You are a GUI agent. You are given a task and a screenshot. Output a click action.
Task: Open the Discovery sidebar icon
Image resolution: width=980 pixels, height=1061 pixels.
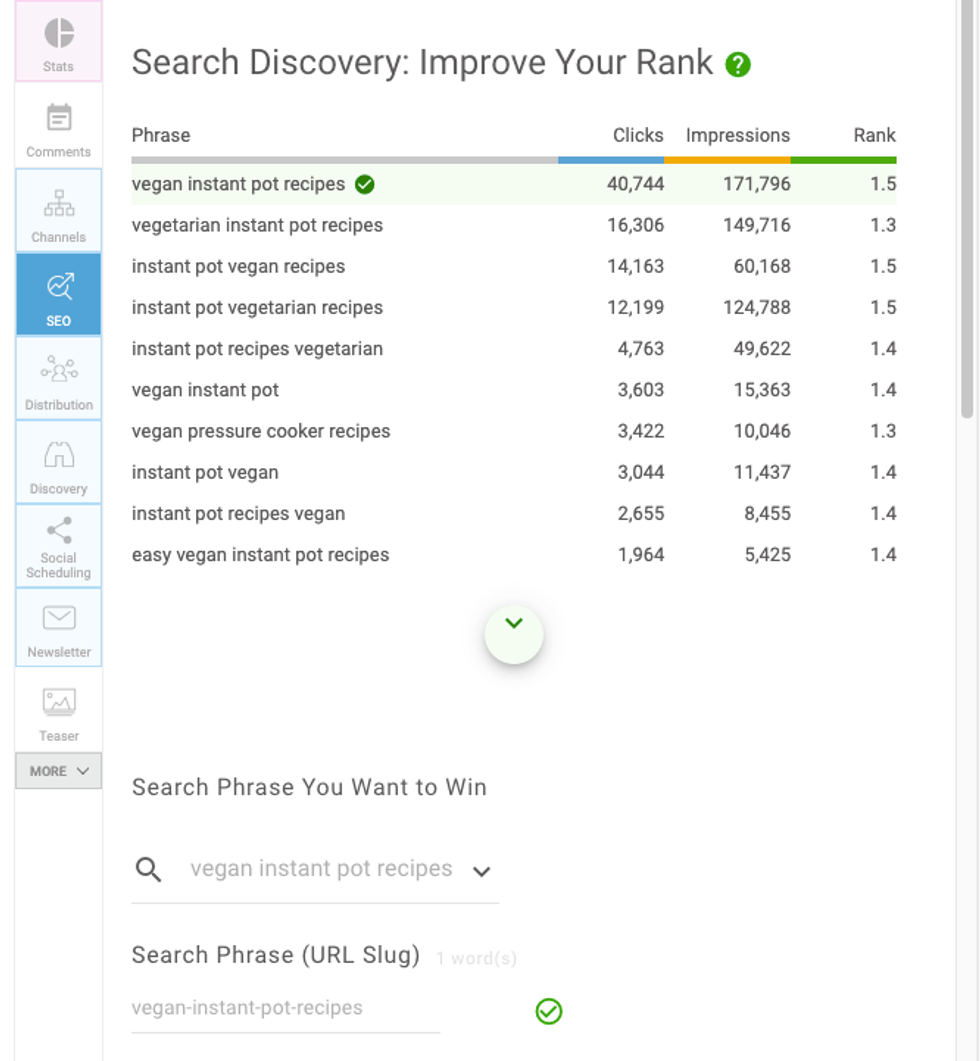pyautogui.click(x=59, y=464)
